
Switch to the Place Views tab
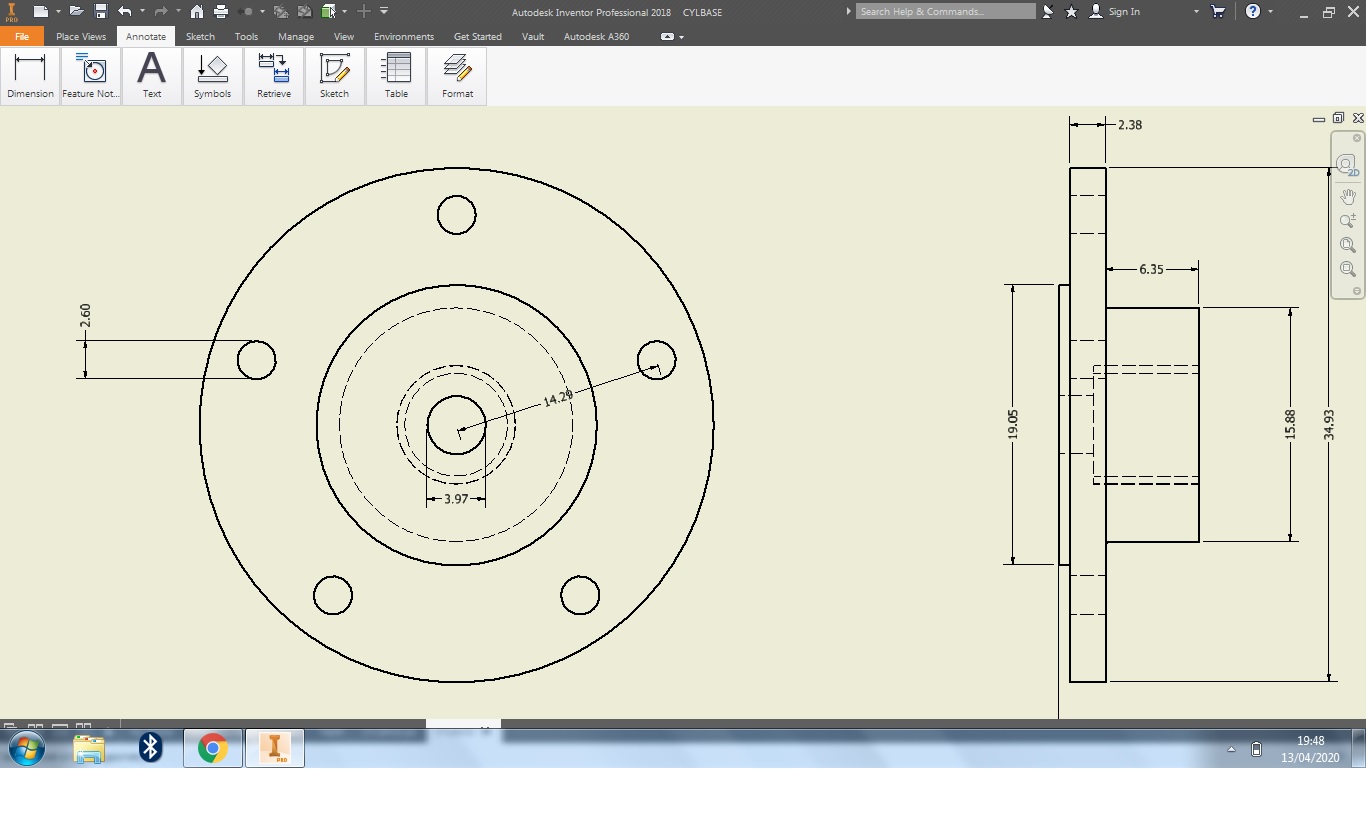click(x=81, y=36)
